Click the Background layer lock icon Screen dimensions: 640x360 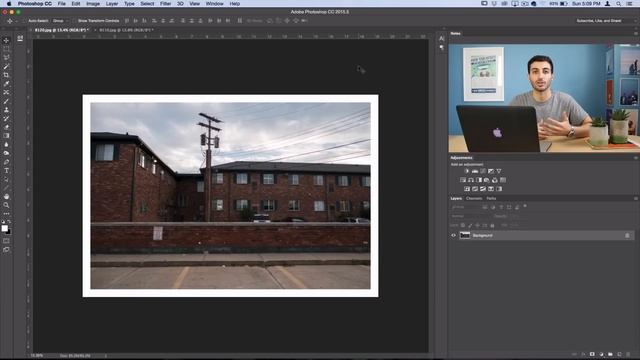coord(627,236)
